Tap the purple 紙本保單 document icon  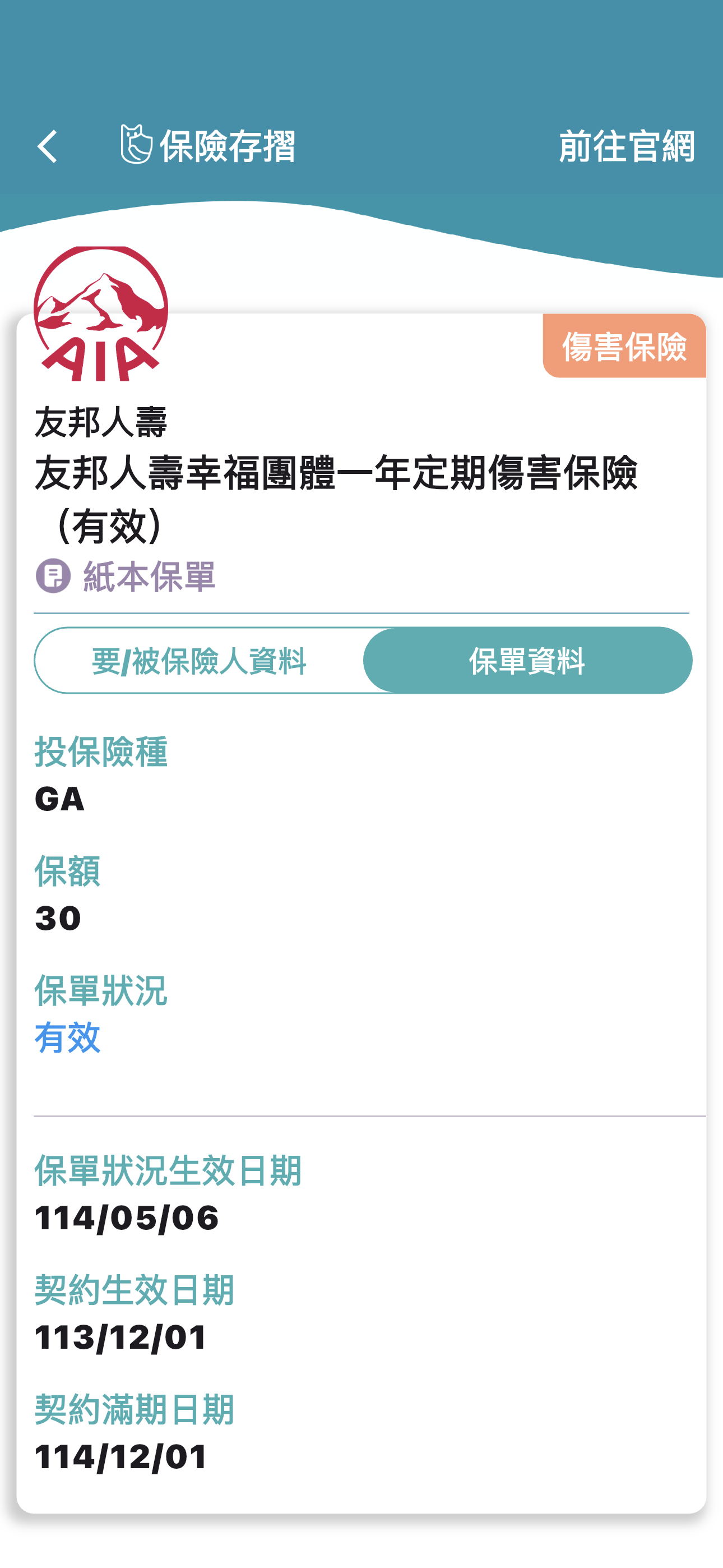[53, 576]
